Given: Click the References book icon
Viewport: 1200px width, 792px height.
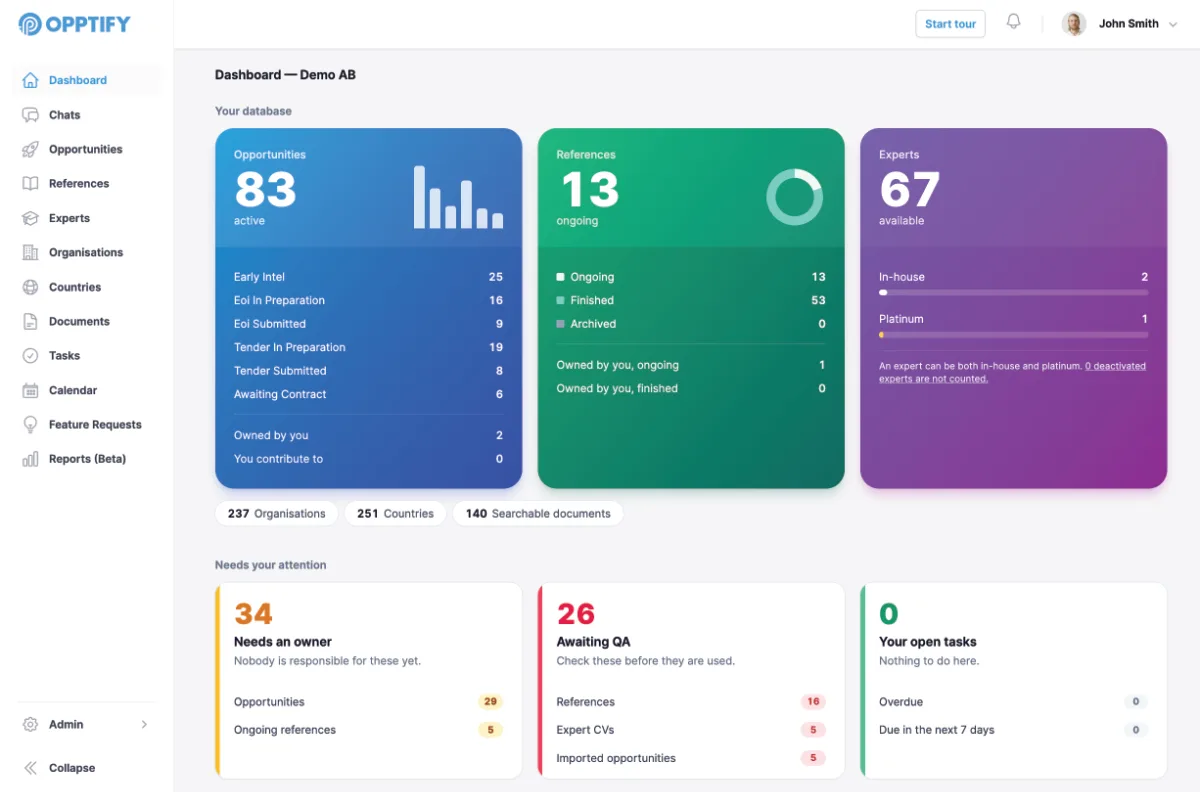Looking at the screenshot, I should pyautogui.click(x=30, y=184).
